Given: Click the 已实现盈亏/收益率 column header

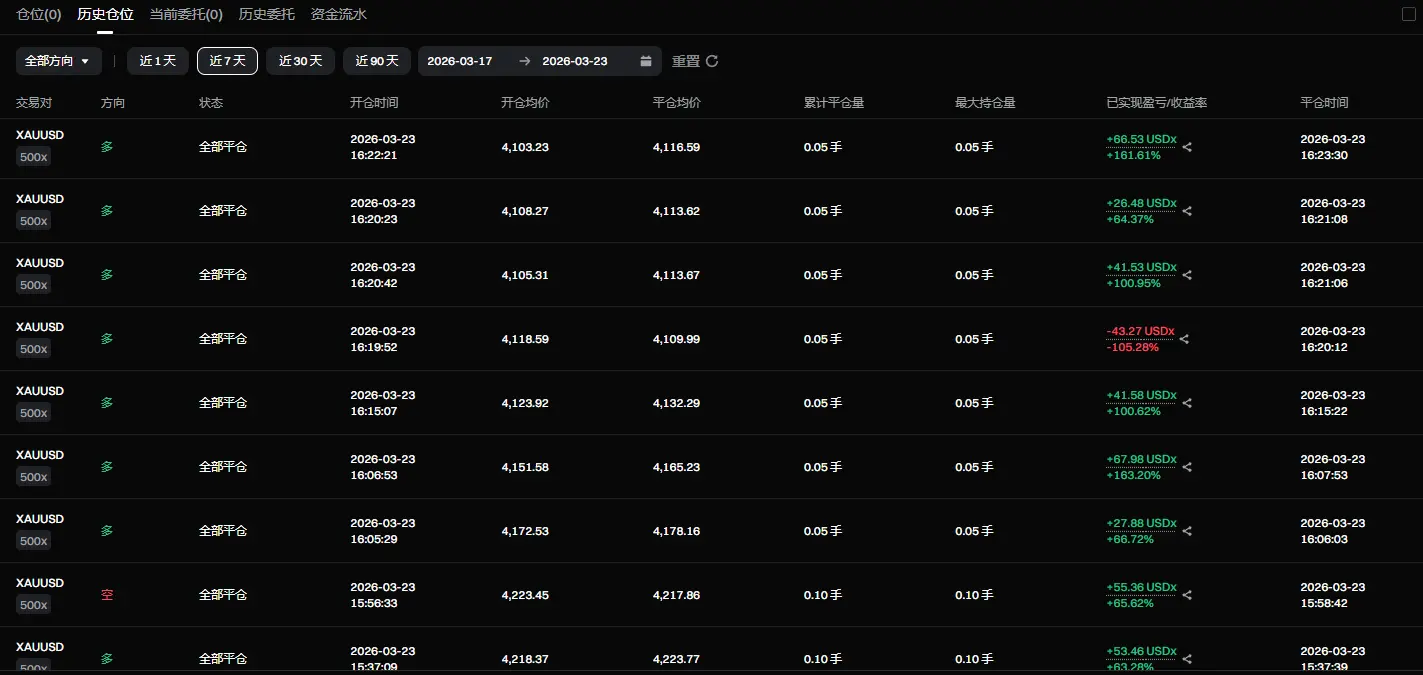Looking at the screenshot, I should tap(1157, 103).
